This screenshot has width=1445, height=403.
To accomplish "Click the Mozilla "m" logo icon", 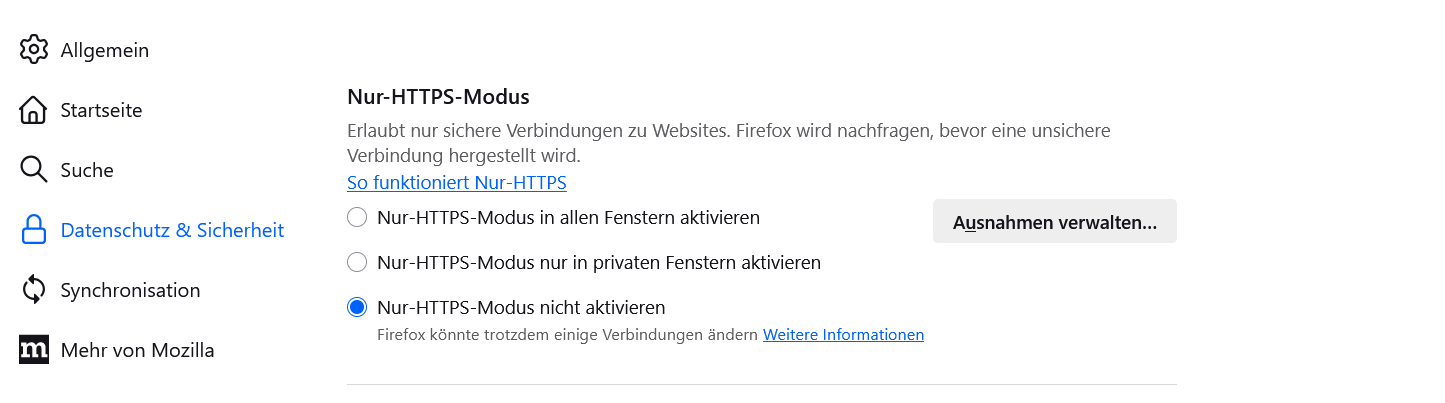I will (34, 350).
